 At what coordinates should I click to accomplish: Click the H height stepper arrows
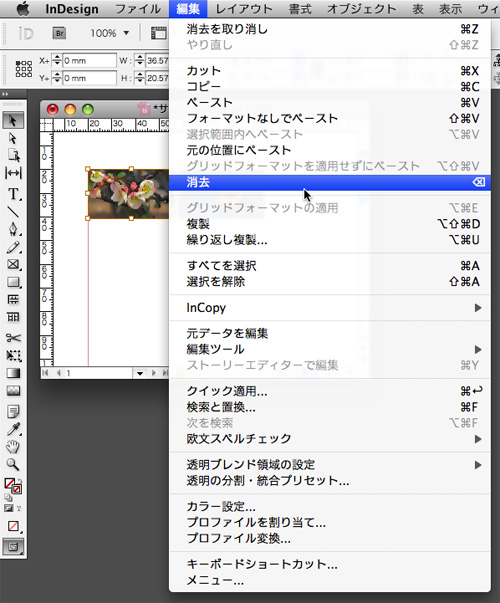(140, 78)
